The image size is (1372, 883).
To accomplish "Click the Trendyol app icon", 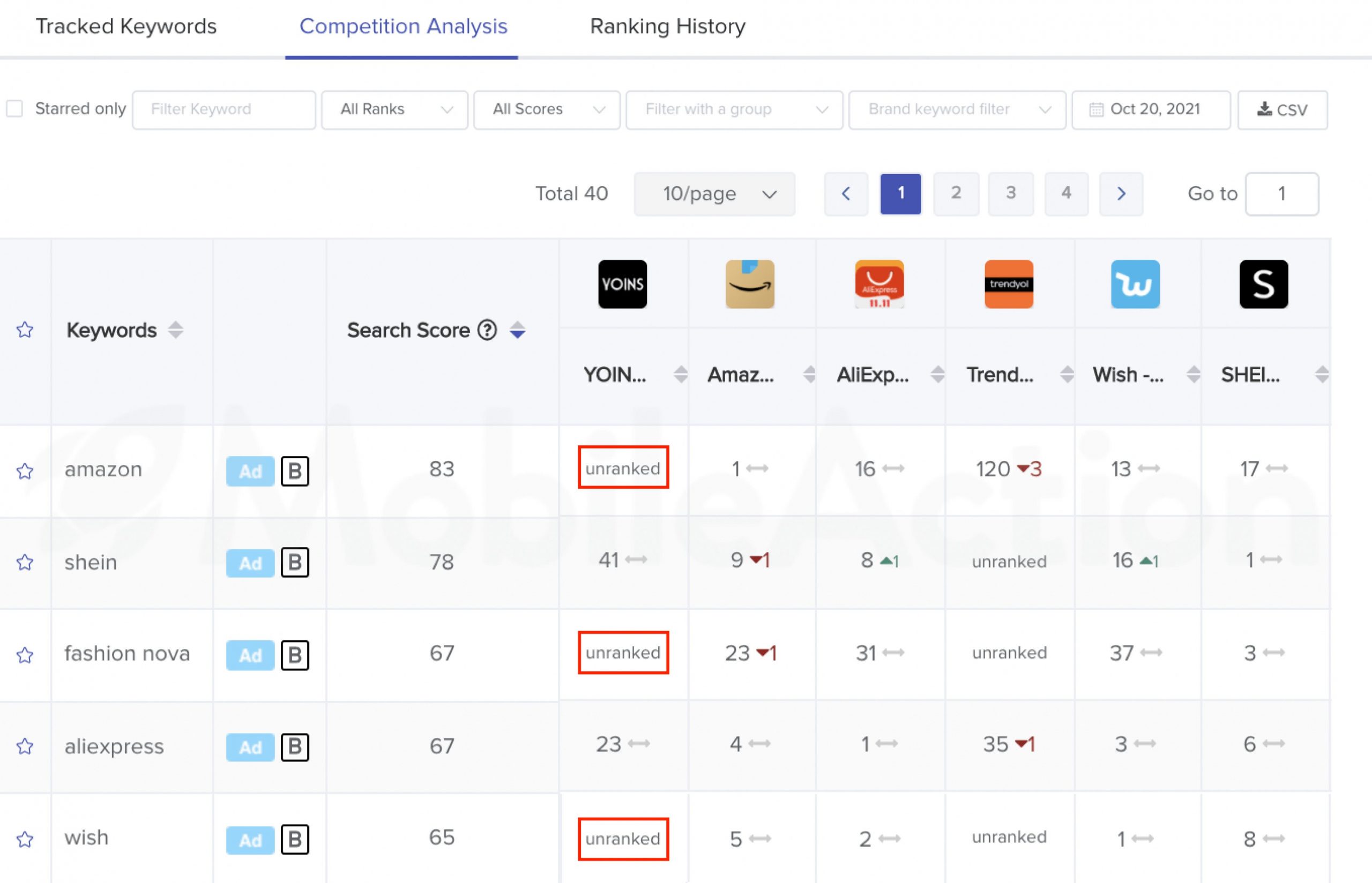I will [x=1009, y=284].
